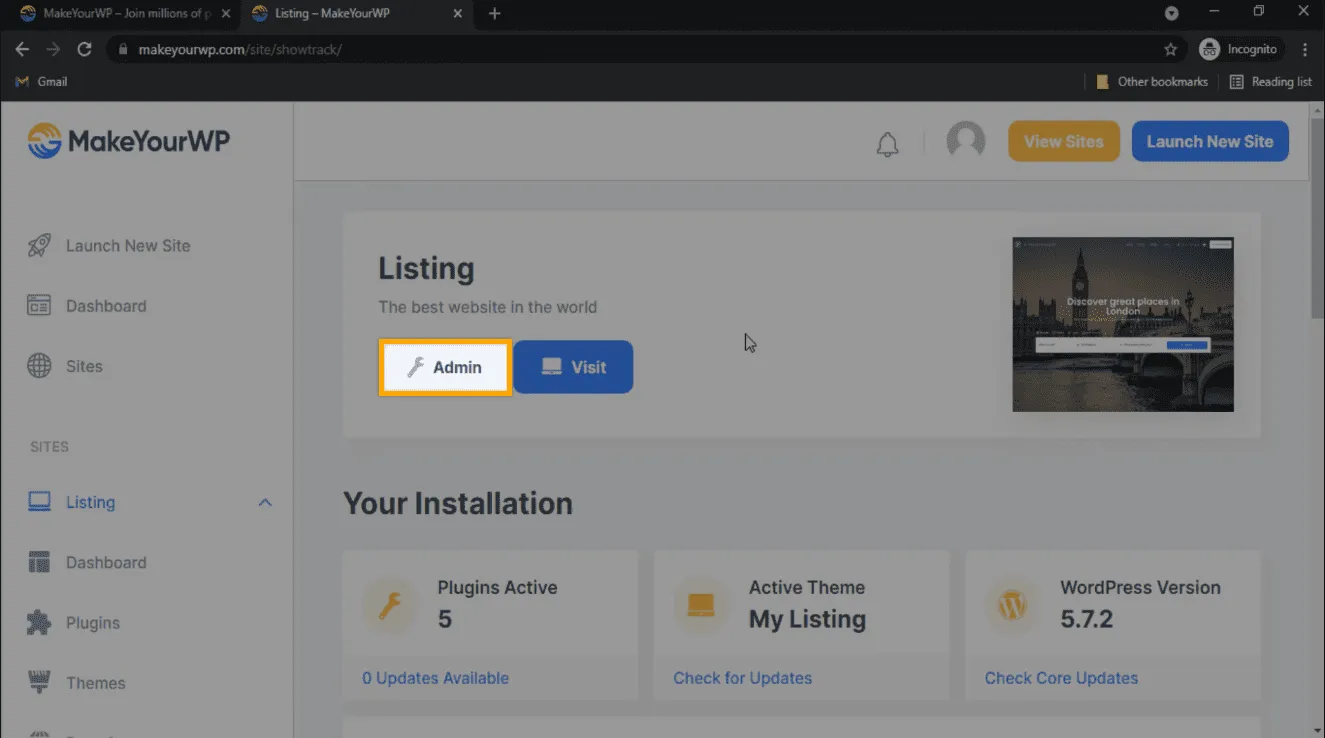Screen dimensions: 1325x738
Task: Open the Chrome three-dot menu
Action: [1305, 49]
